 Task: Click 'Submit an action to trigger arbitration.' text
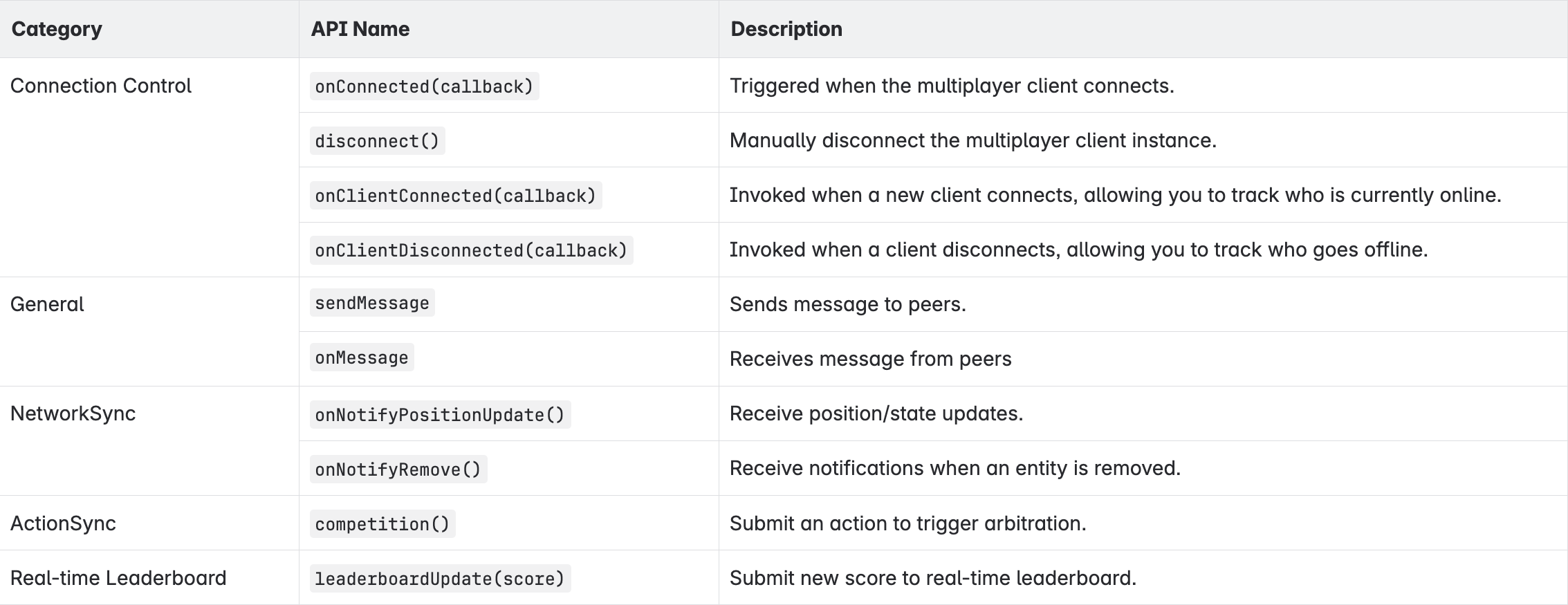pos(907,523)
